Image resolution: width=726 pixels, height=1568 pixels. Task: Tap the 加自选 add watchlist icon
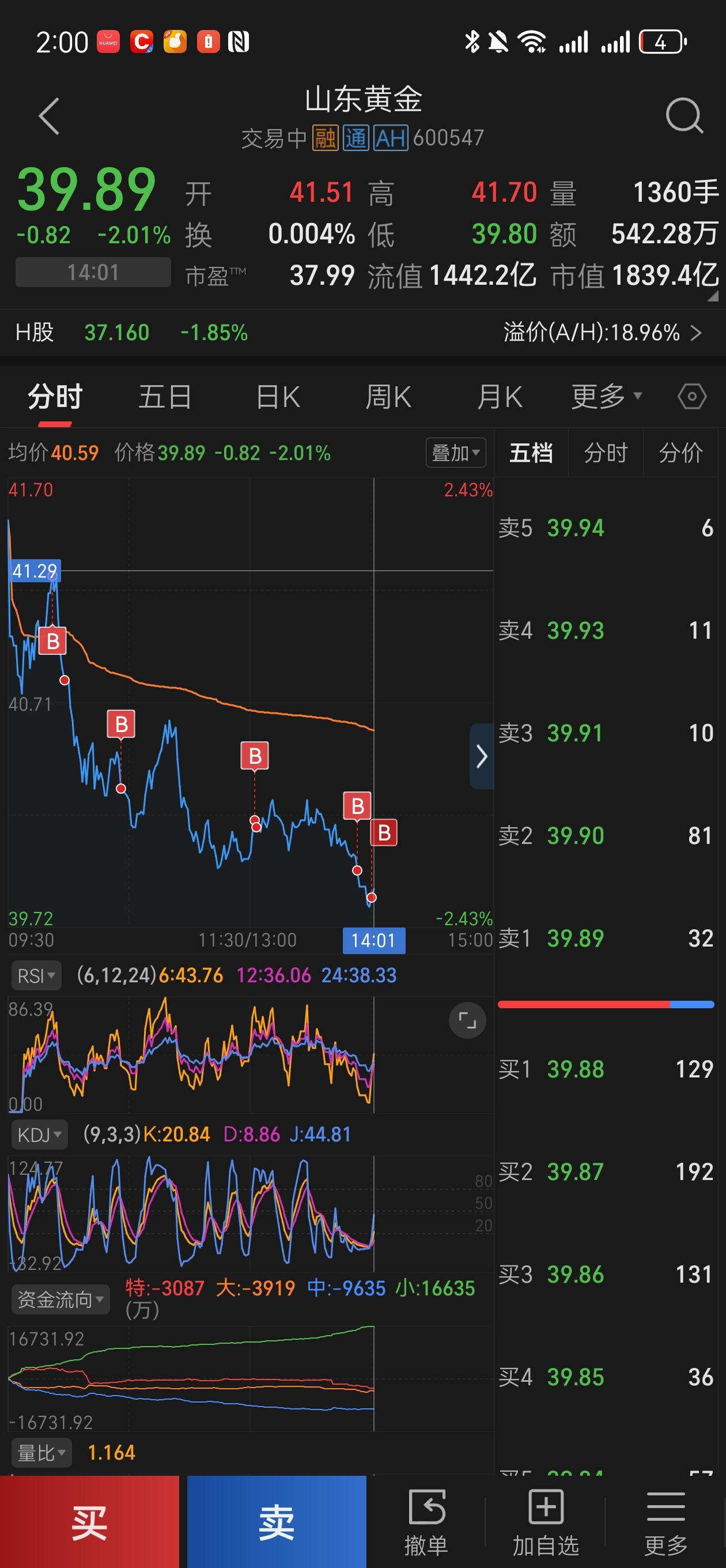point(545,1522)
